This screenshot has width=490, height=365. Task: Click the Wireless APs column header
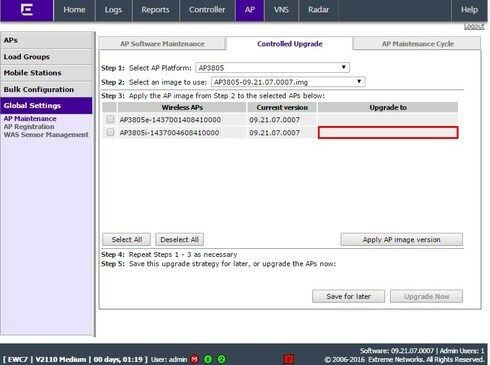(182, 107)
